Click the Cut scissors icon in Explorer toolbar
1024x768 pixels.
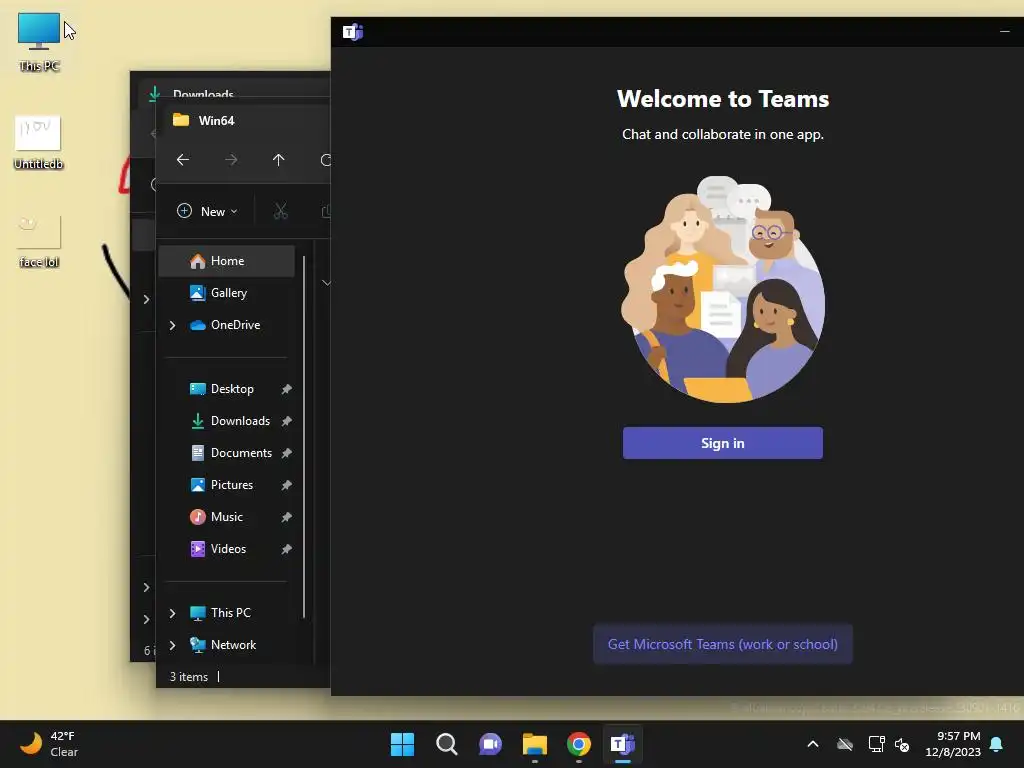click(x=280, y=211)
